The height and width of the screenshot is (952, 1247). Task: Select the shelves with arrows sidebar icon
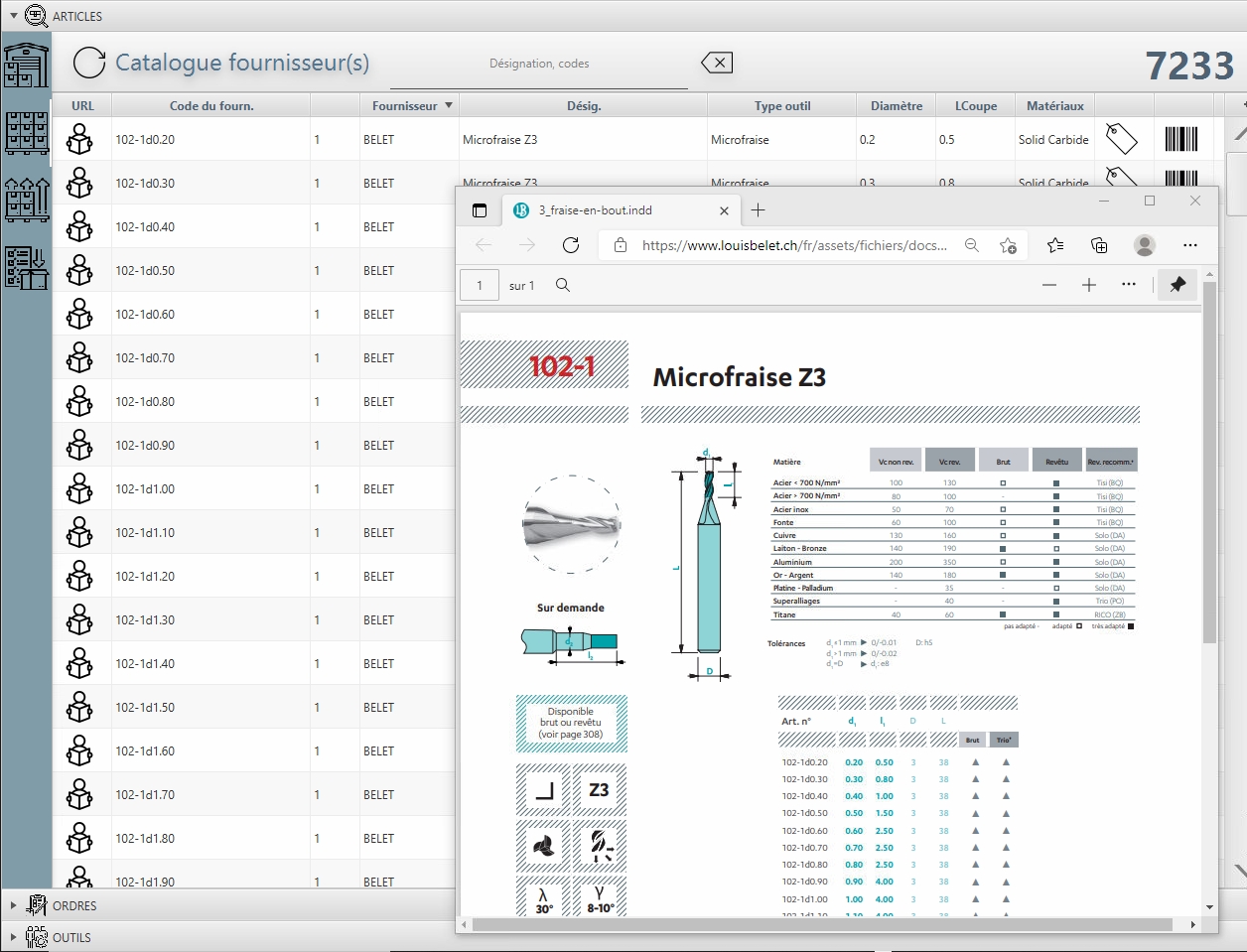tap(27, 200)
